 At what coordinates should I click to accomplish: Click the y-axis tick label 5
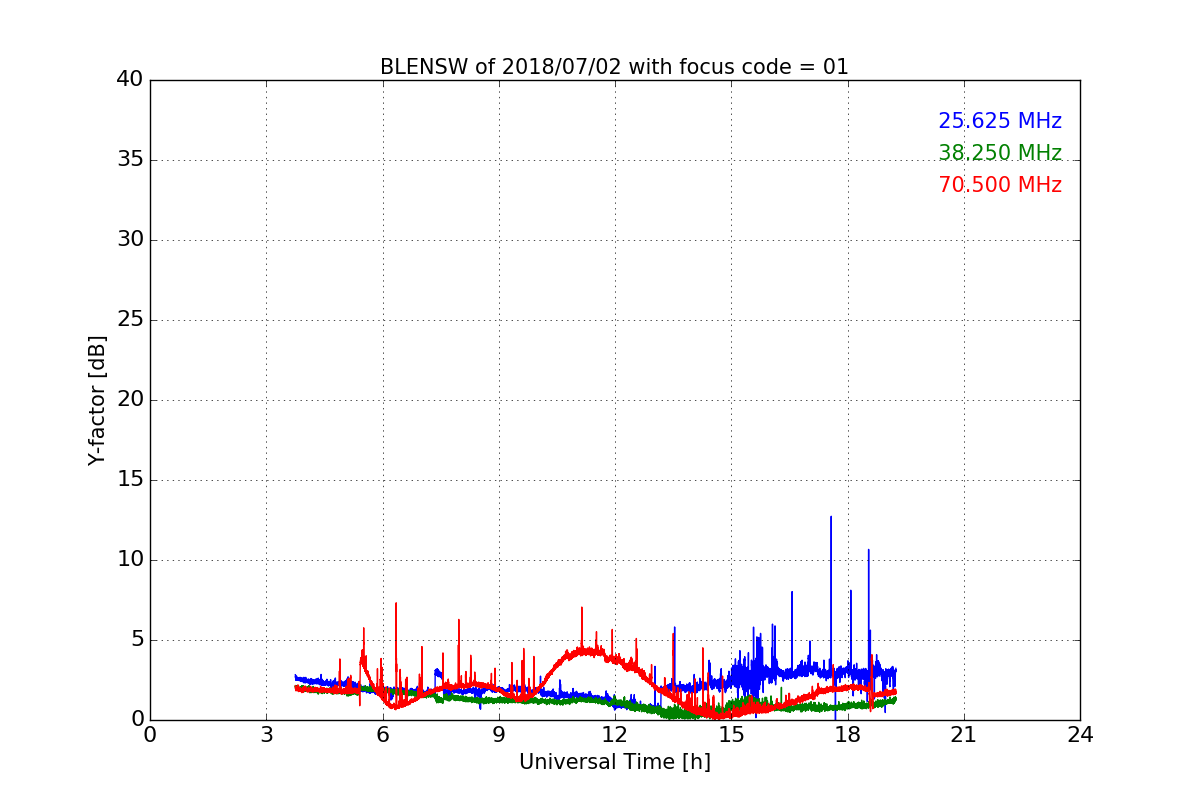(x=137, y=640)
